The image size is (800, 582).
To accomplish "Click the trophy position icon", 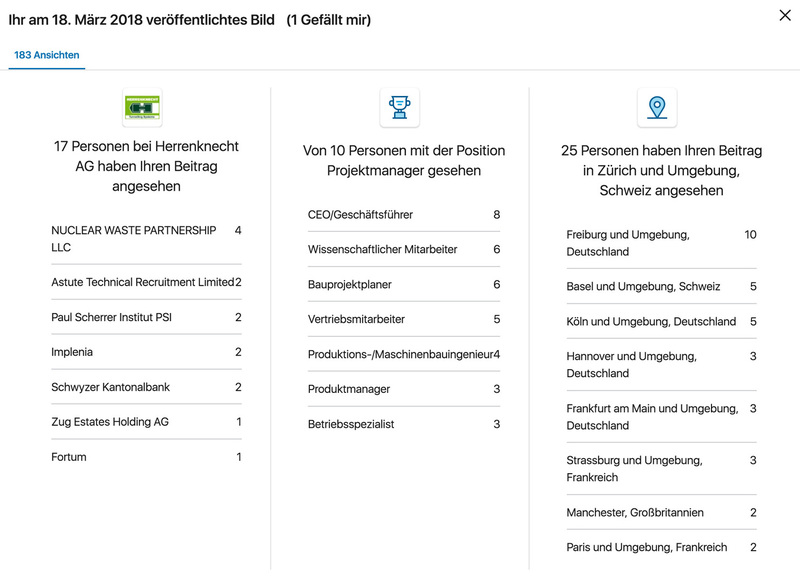I will click(x=399, y=107).
